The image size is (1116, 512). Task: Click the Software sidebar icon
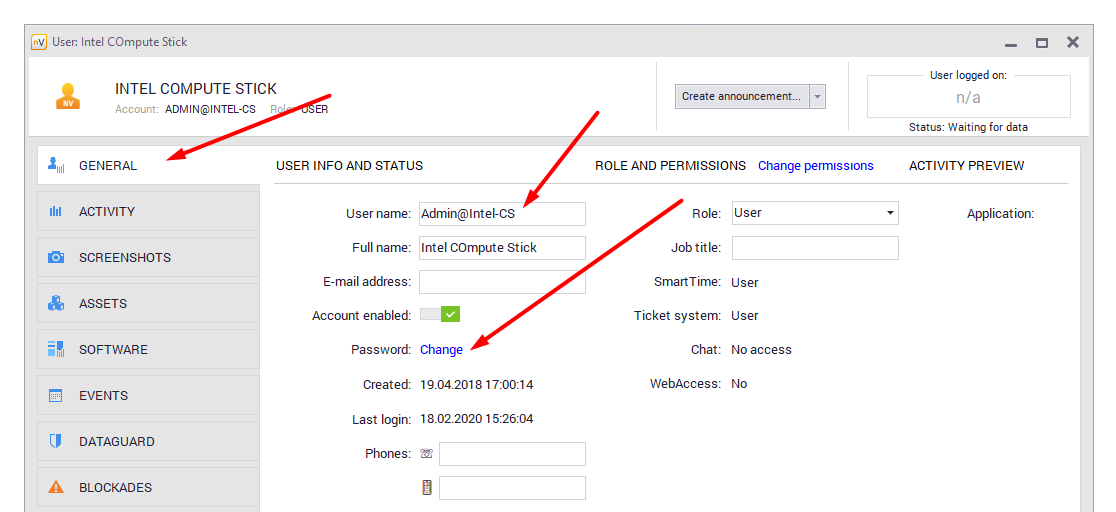[x=56, y=350]
